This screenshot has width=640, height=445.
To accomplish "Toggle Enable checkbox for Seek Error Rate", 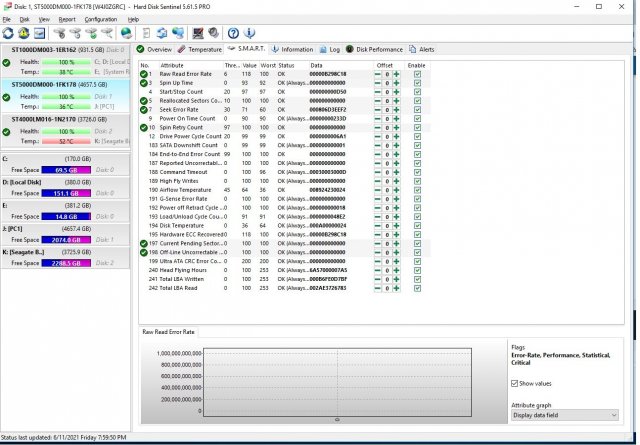I will coord(417,109).
